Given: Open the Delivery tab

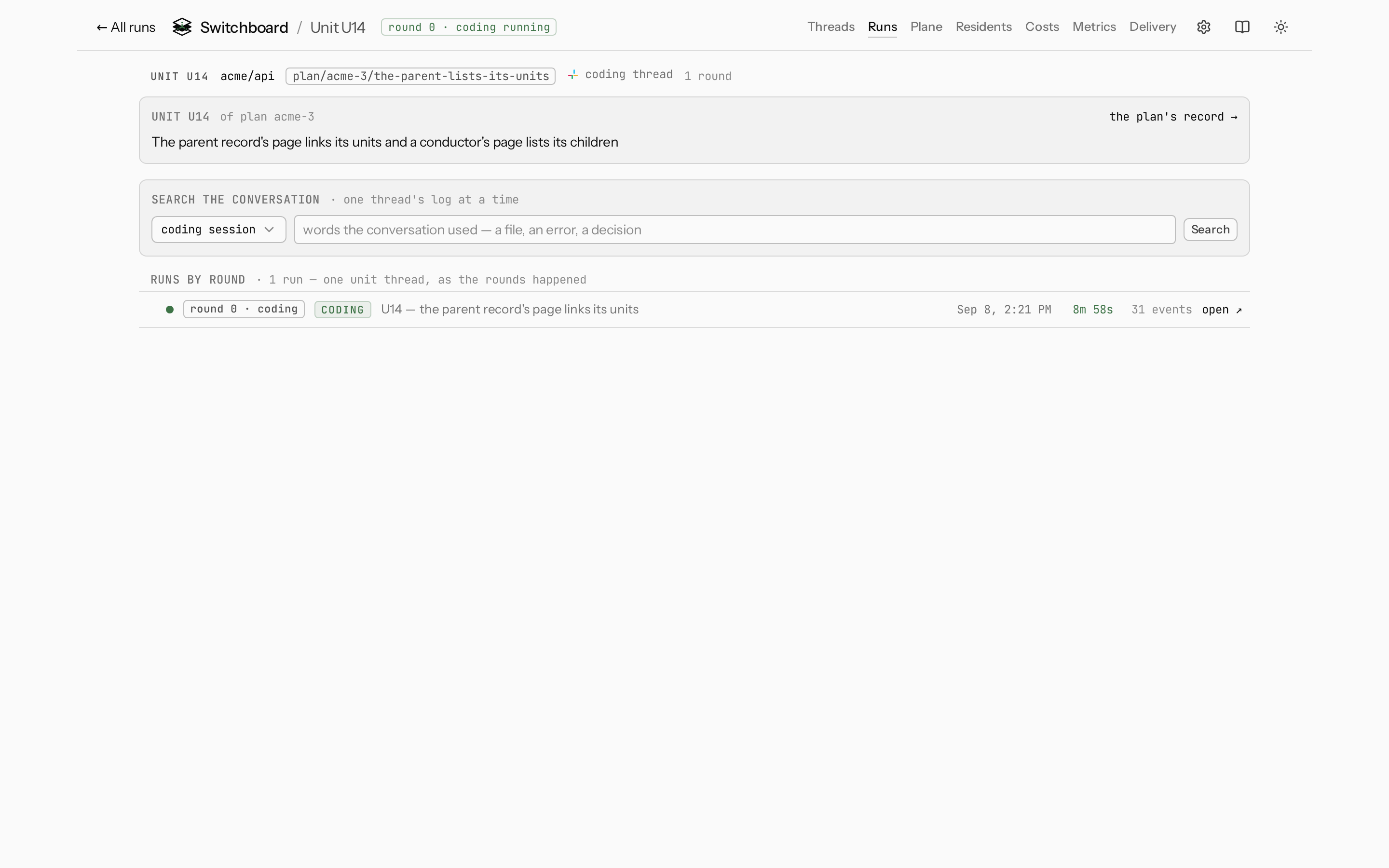Looking at the screenshot, I should (1153, 27).
